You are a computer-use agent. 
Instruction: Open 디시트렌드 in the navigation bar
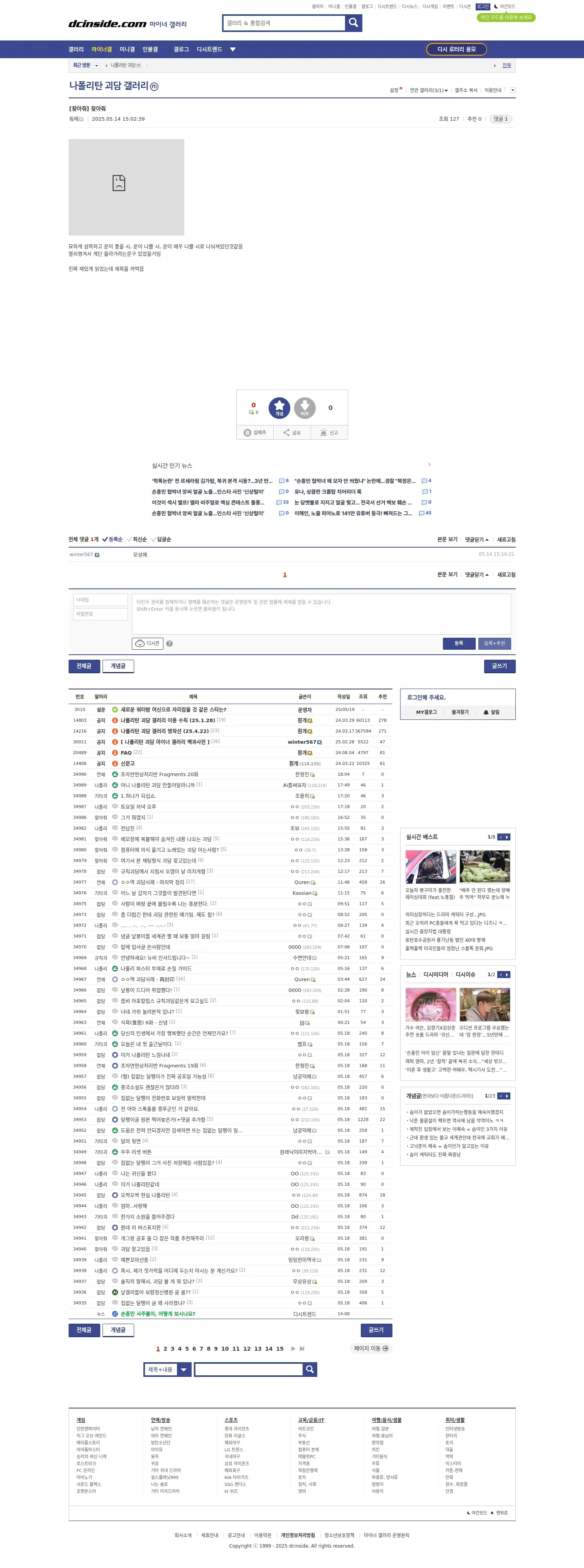209,49
